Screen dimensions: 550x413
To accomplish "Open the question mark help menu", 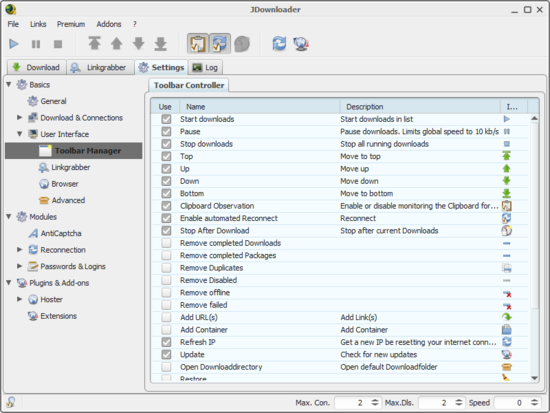I will pos(135,24).
